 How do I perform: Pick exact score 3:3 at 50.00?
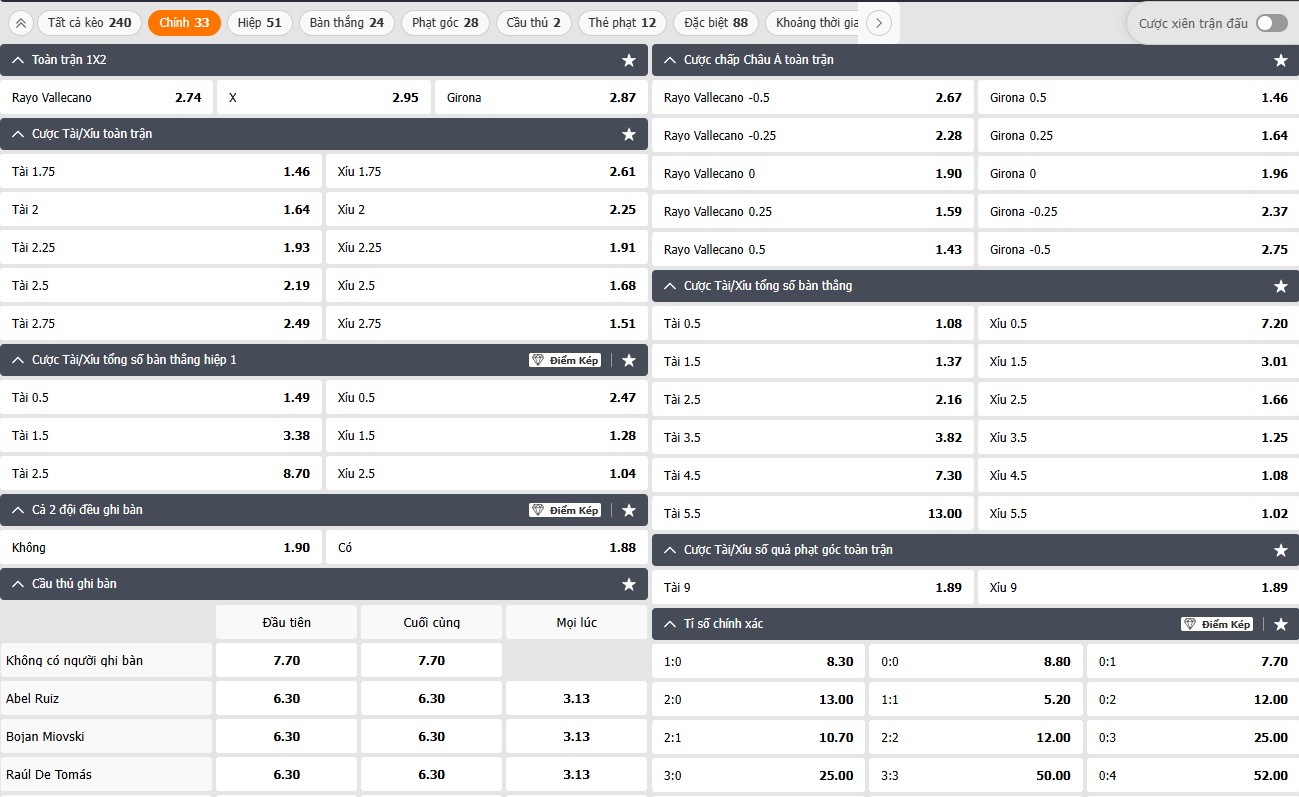tap(976, 776)
